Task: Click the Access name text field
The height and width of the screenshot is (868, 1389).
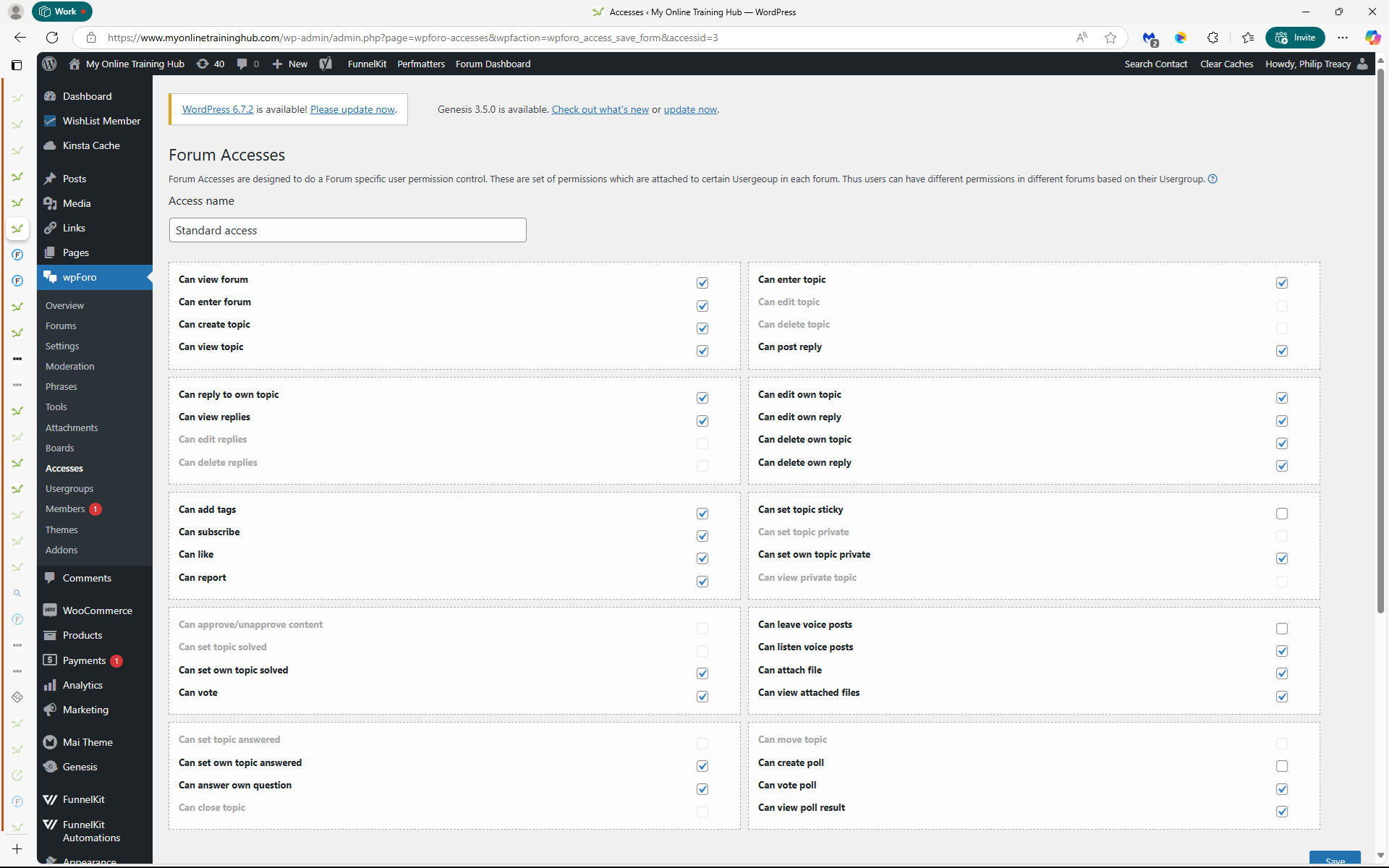Action: tap(347, 230)
